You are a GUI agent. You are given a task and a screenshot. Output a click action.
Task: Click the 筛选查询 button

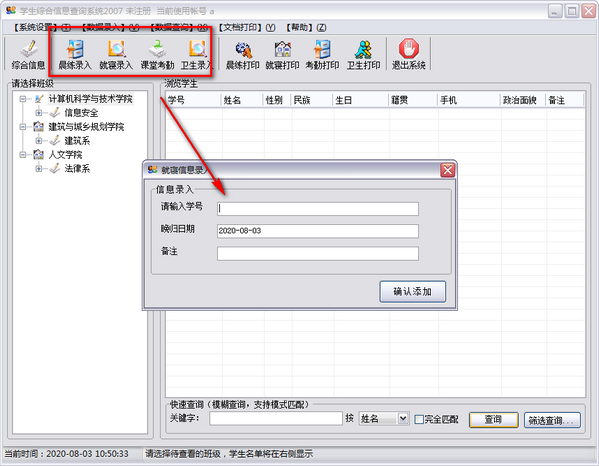(552, 420)
